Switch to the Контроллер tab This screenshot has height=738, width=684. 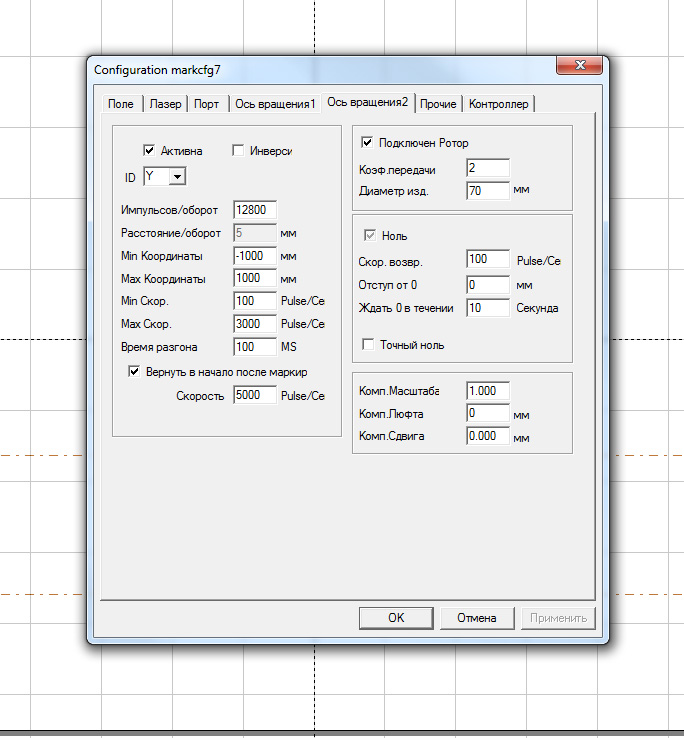point(499,104)
